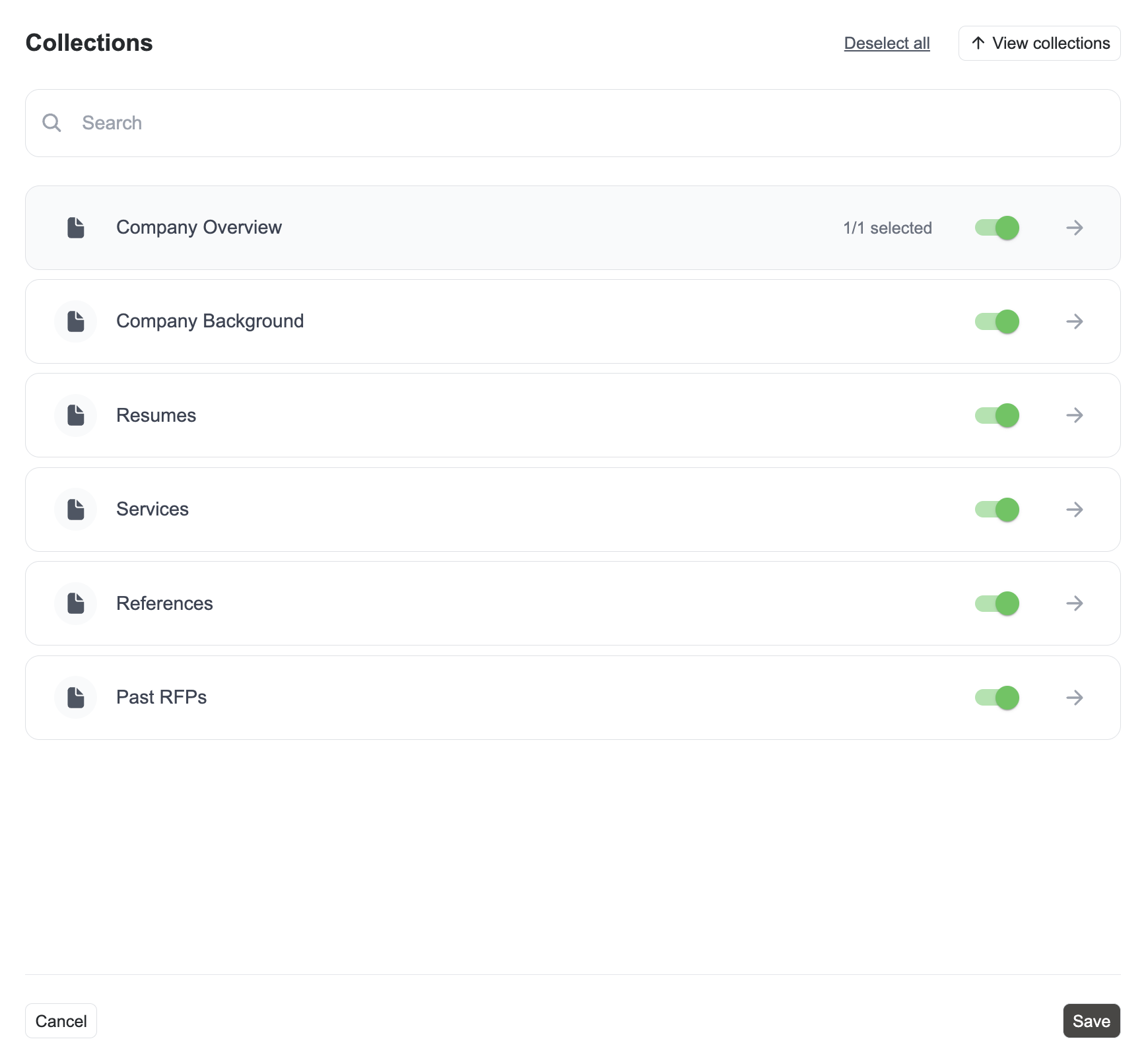Click the Past RFPs collection name
This screenshot has width=1146, height=1064.
coord(161,698)
